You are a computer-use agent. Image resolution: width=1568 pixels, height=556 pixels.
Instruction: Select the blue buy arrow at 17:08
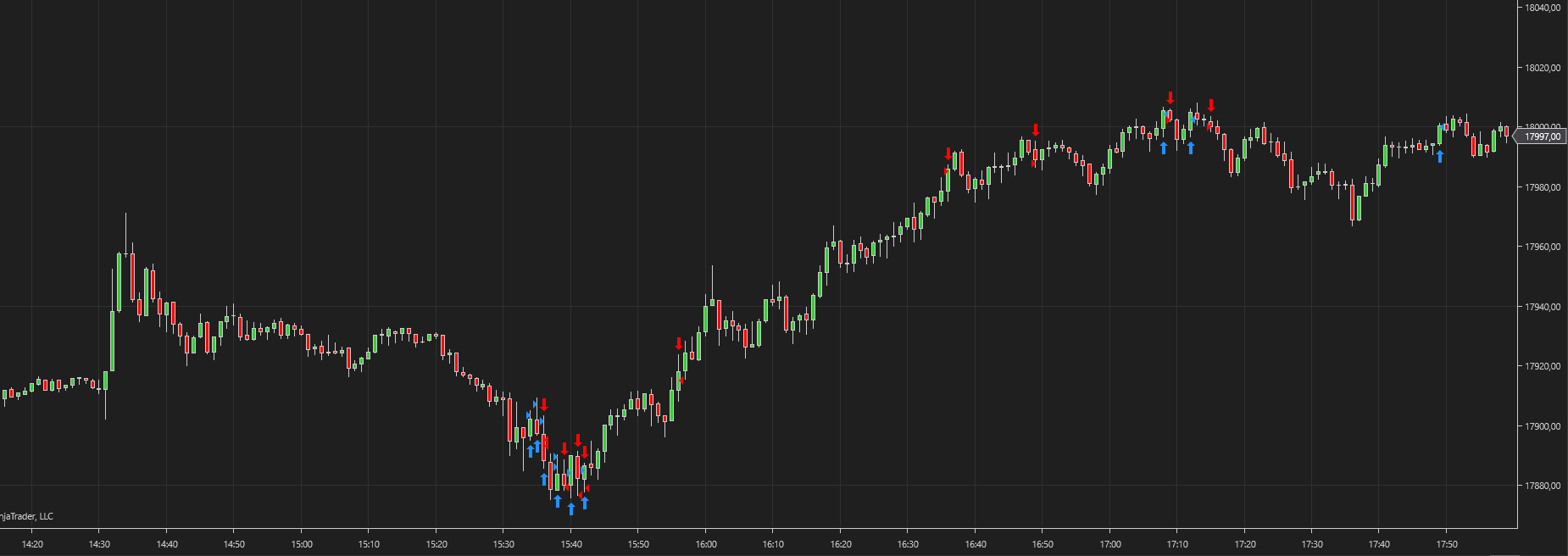[1164, 147]
